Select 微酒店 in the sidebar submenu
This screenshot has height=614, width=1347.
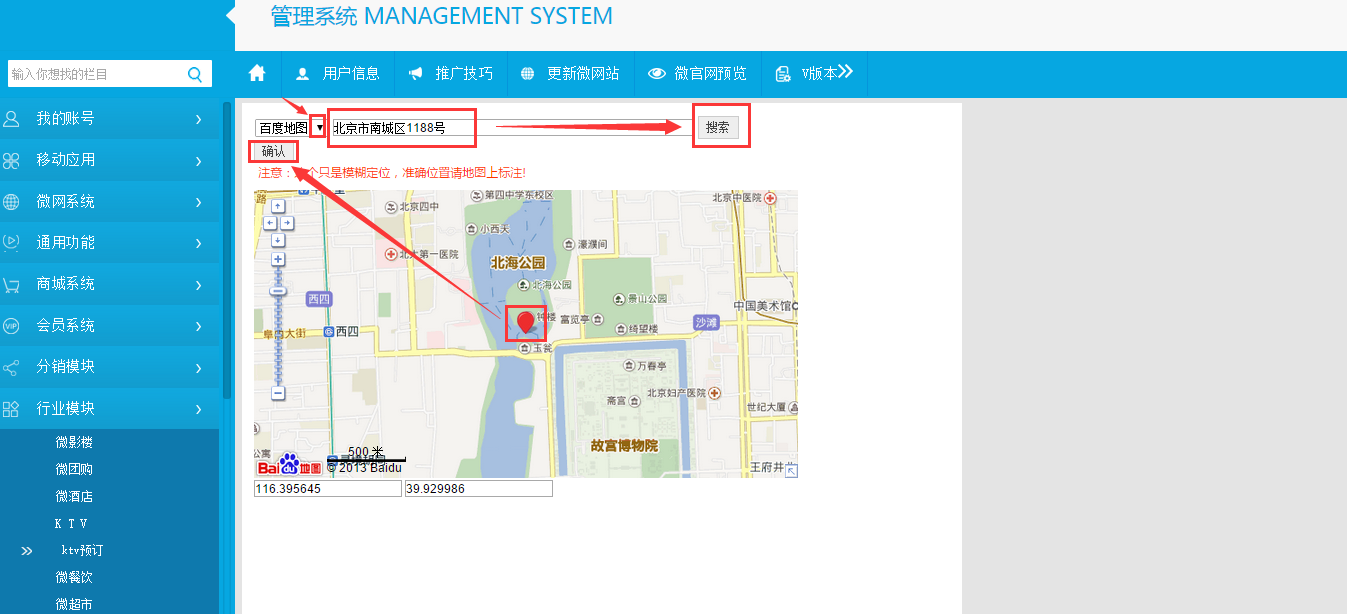pos(74,496)
